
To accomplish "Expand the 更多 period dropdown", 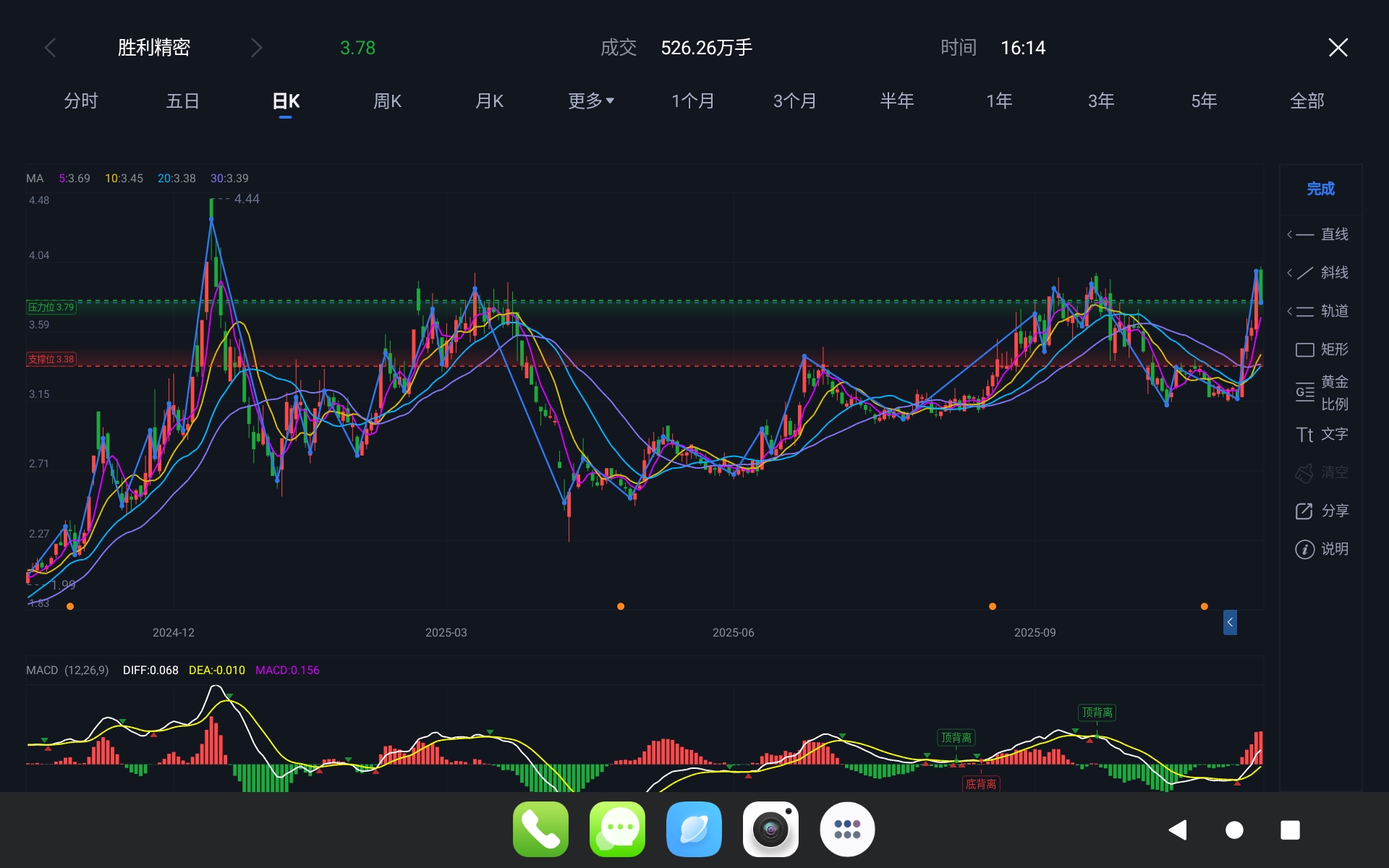I will (x=590, y=101).
